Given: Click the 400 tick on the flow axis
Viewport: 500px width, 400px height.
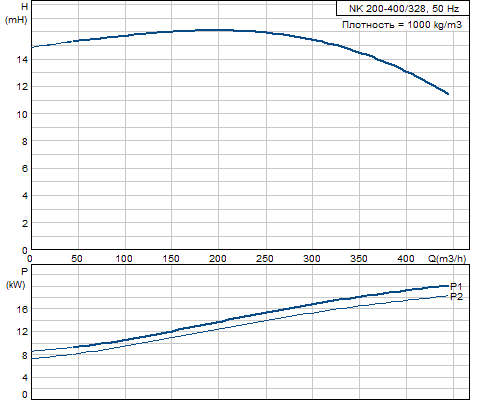Looking at the screenshot, I should [x=406, y=259].
